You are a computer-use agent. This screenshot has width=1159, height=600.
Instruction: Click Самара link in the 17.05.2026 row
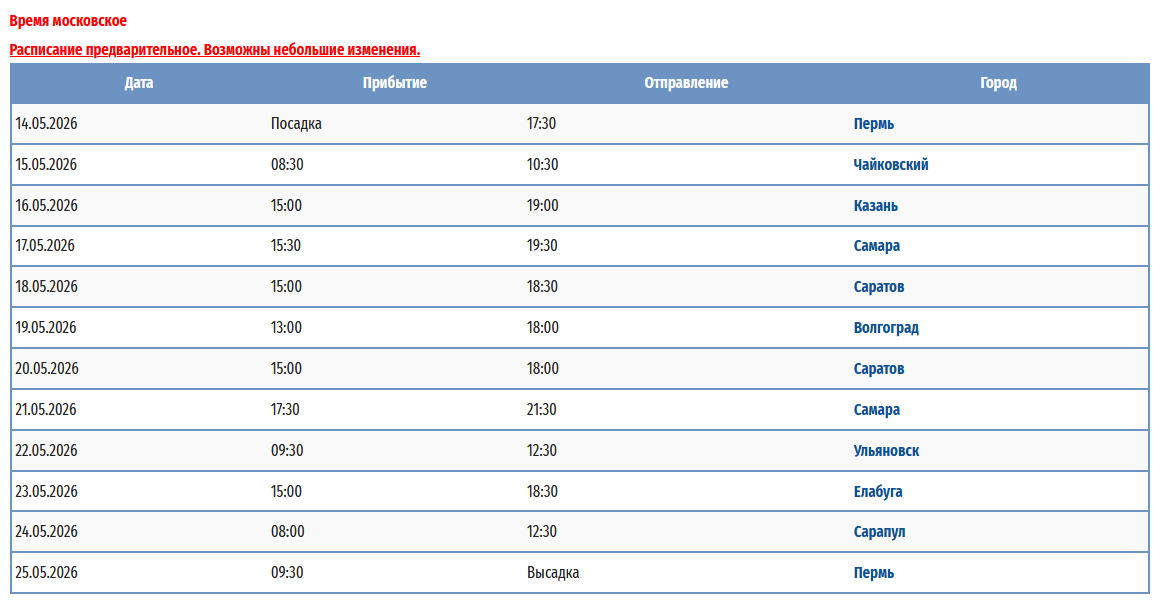pos(876,246)
